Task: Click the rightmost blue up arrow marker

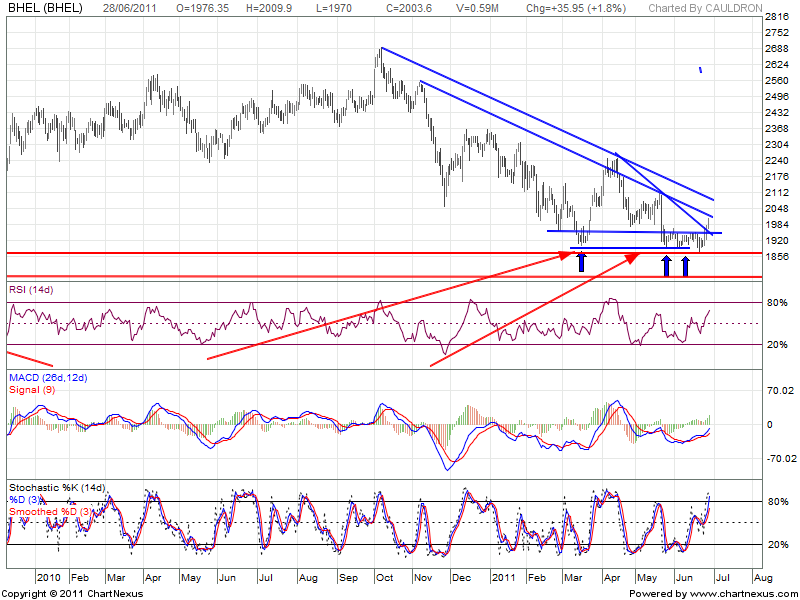Action: [685, 265]
